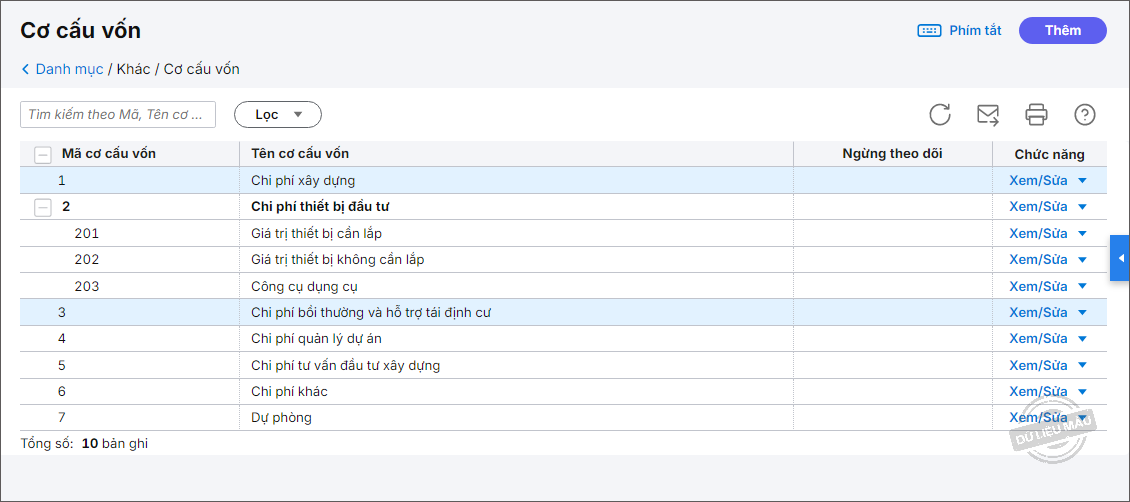This screenshot has width=1130, height=502.
Task: Click Phím tắt link
Action: [975, 31]
